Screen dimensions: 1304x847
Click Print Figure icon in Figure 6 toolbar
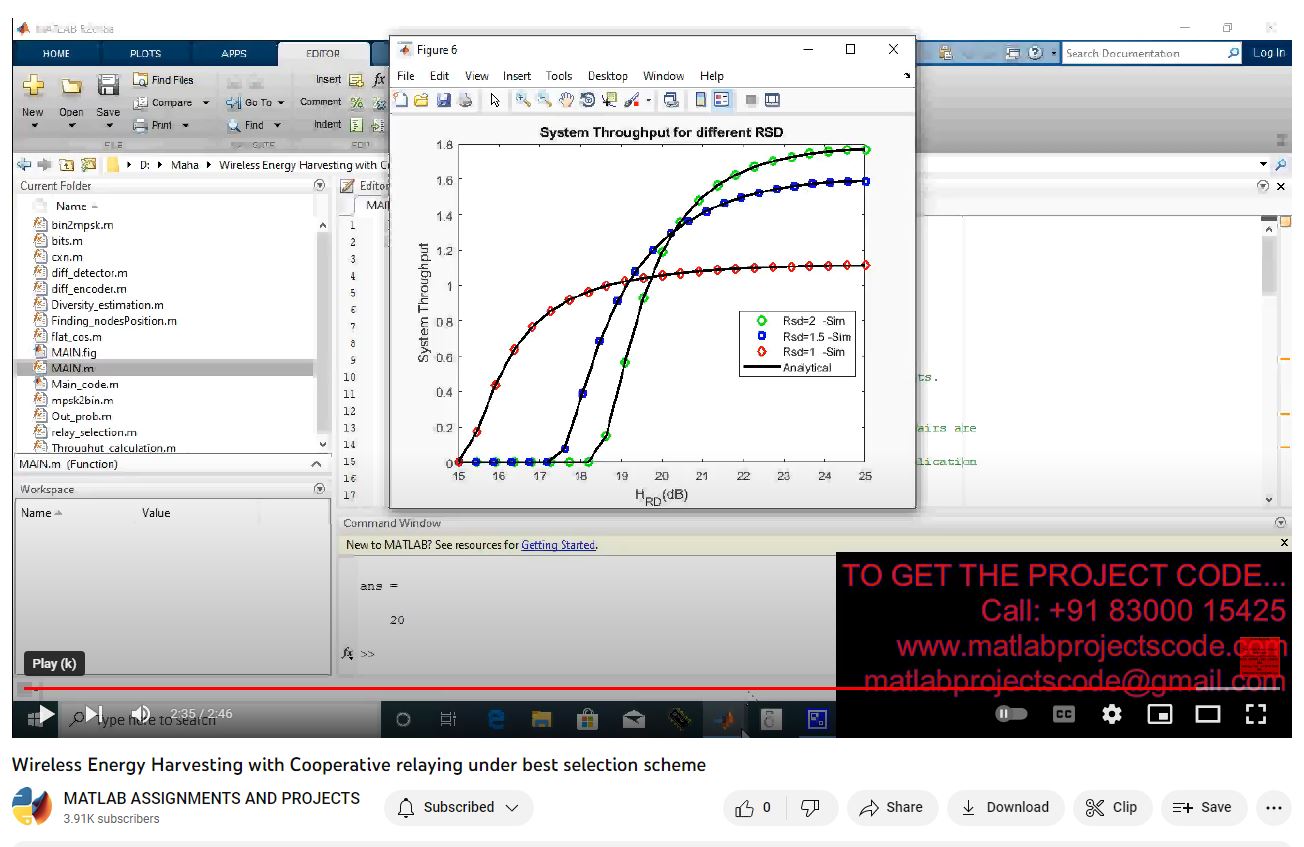[465, 100]
